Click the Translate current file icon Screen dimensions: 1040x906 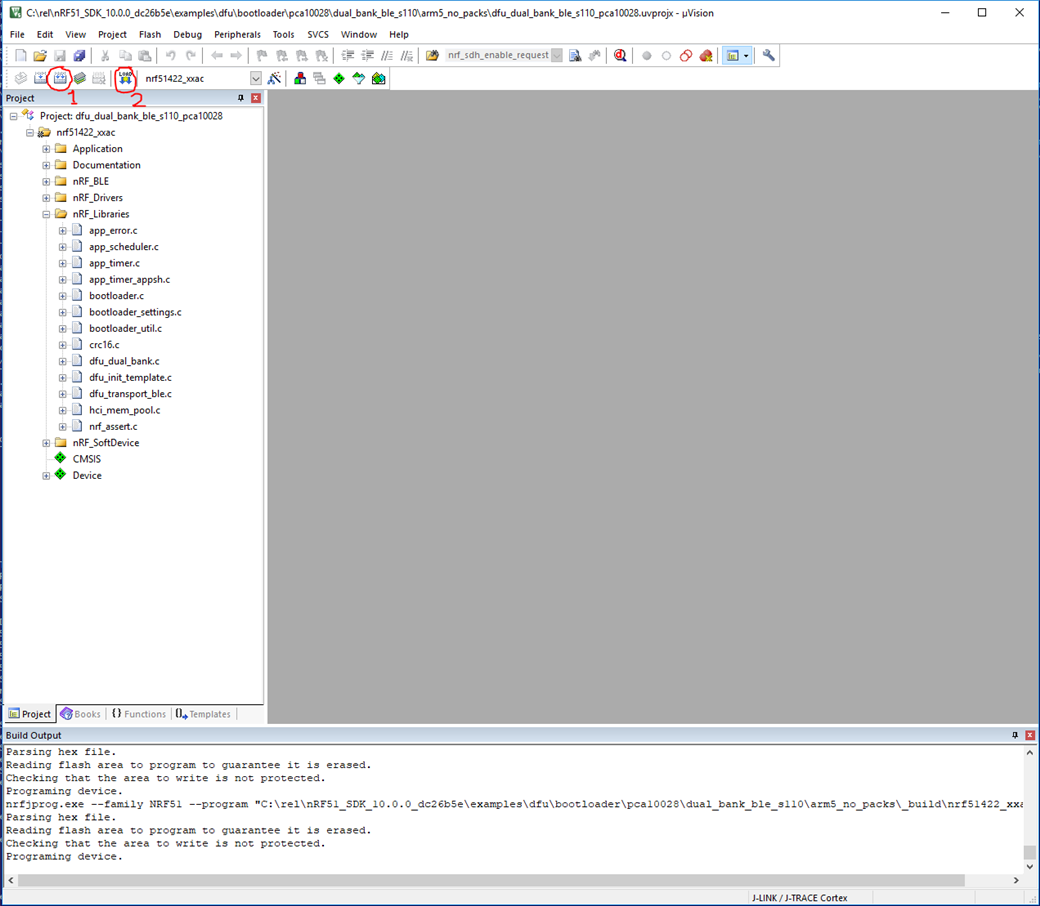21,78
